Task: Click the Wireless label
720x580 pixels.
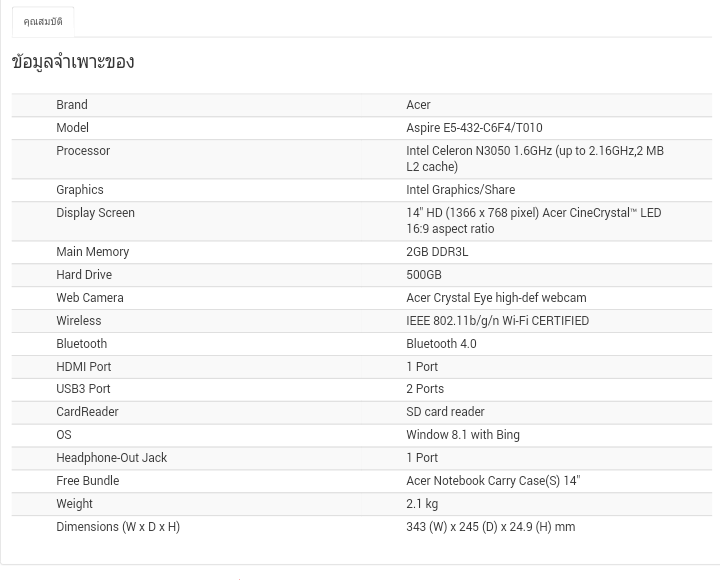Action: point(79,321)
